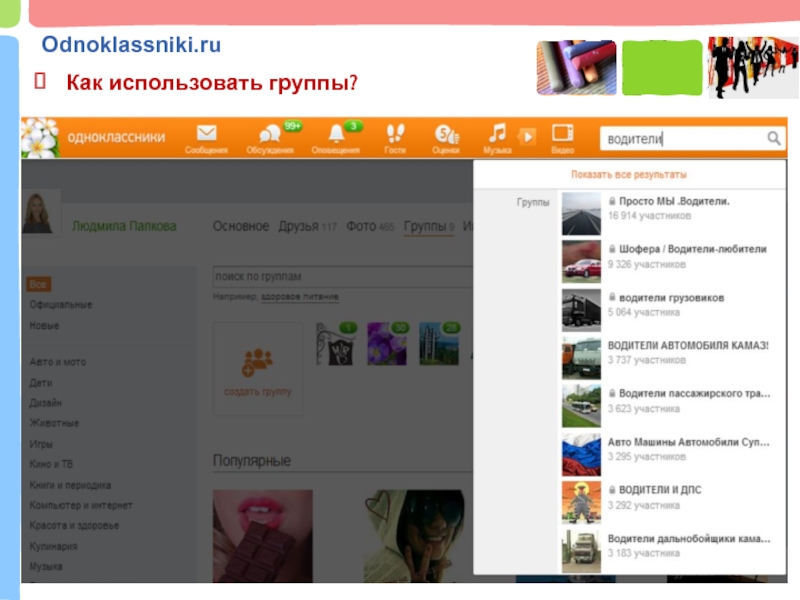Click red car thumbnail of Шофера group
Screen dimensions: 800x600
(581, 262)
